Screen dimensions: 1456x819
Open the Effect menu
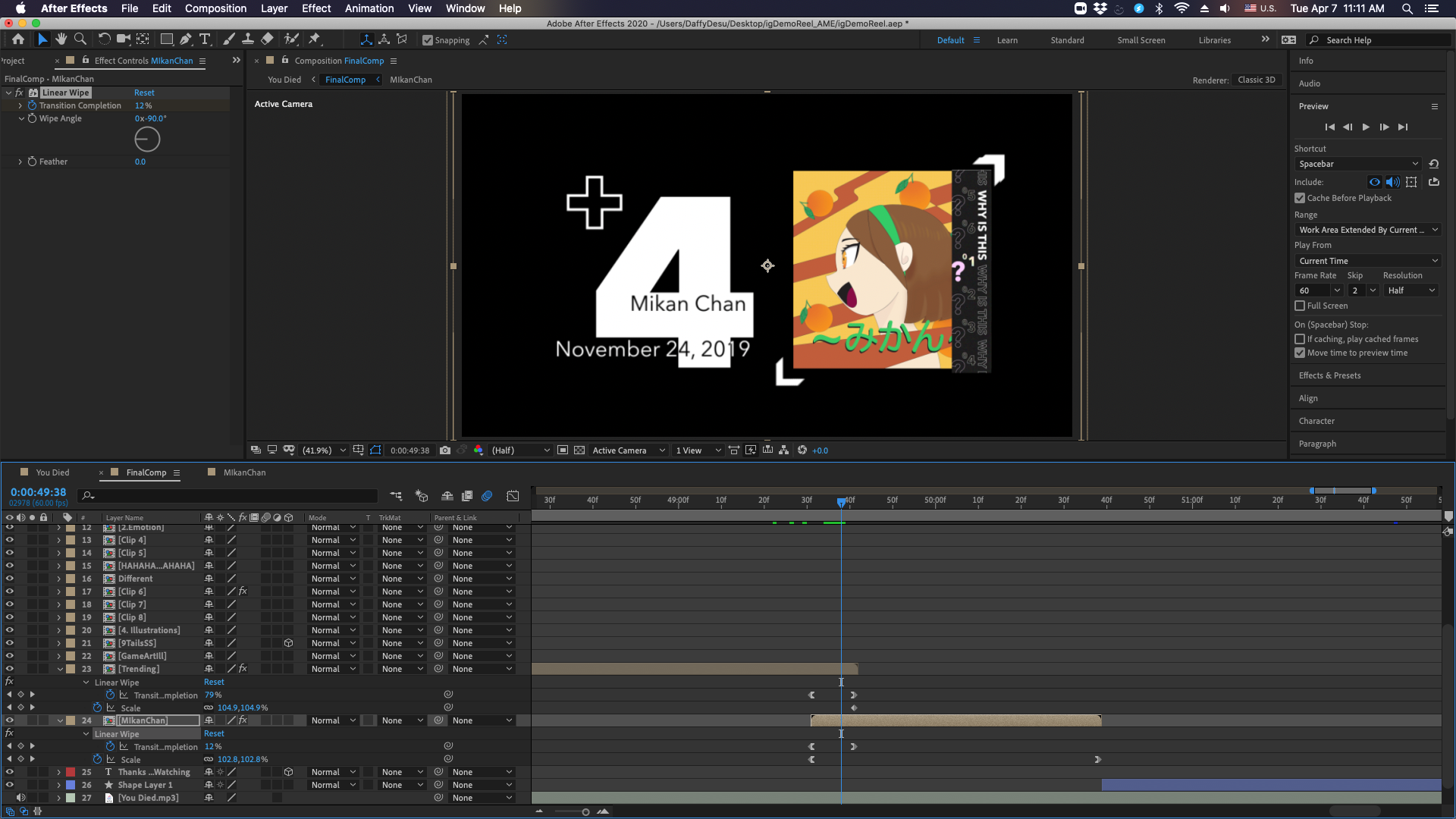(316, 8)
